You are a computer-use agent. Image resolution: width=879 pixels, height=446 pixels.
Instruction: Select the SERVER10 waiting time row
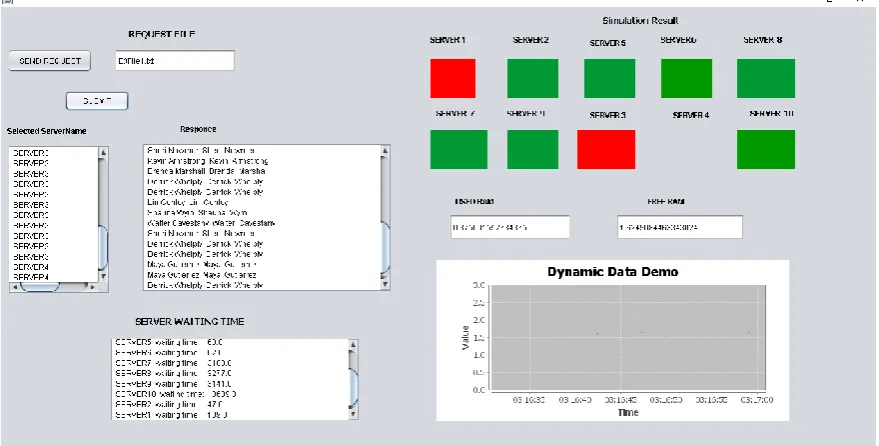coord(230,394)
